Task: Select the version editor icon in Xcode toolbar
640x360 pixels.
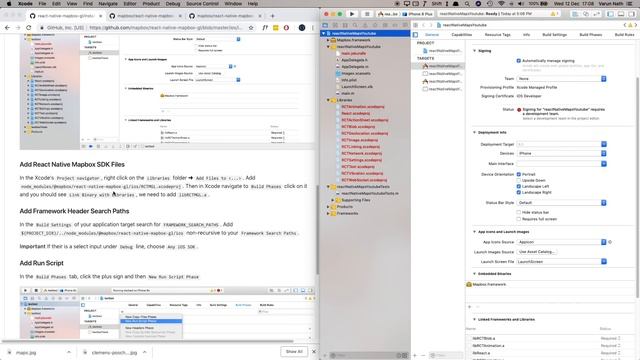Action: point(596,14)
